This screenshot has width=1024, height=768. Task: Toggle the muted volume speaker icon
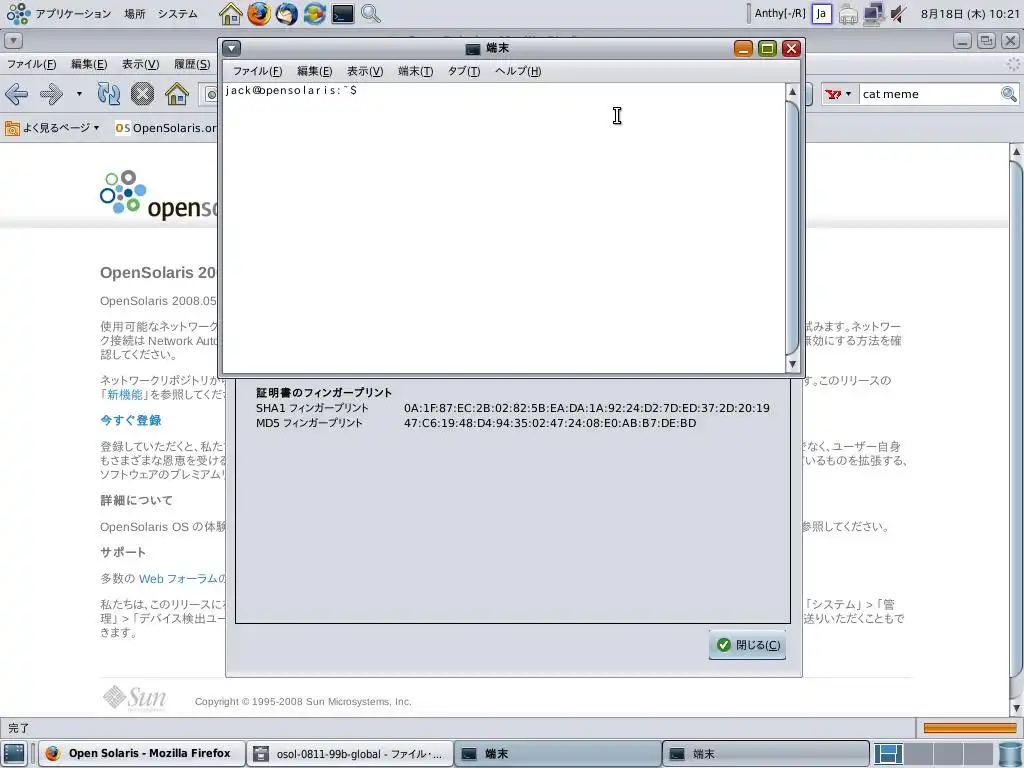[899, 14]
